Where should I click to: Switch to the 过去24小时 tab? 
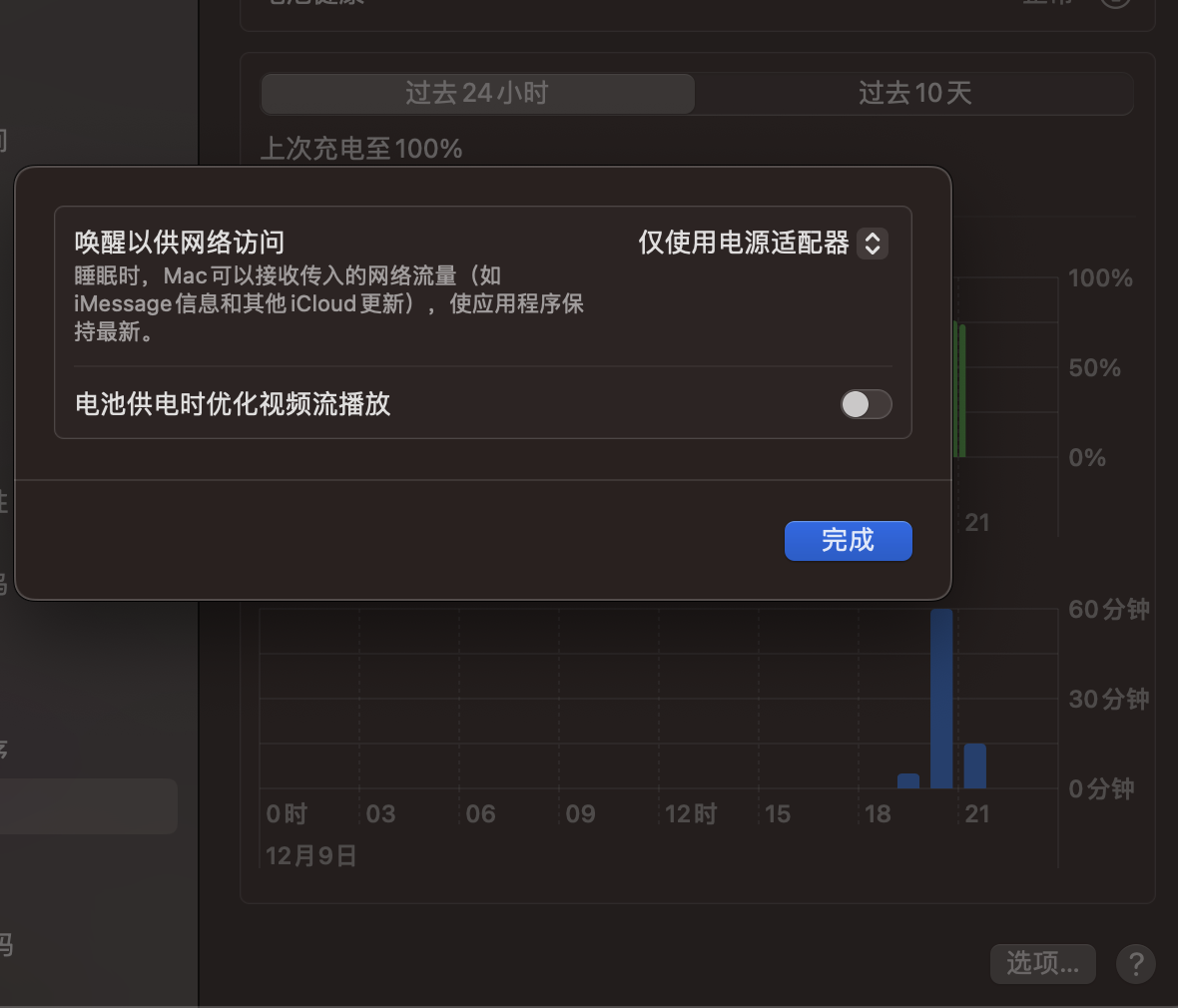[x=477, y=94]
